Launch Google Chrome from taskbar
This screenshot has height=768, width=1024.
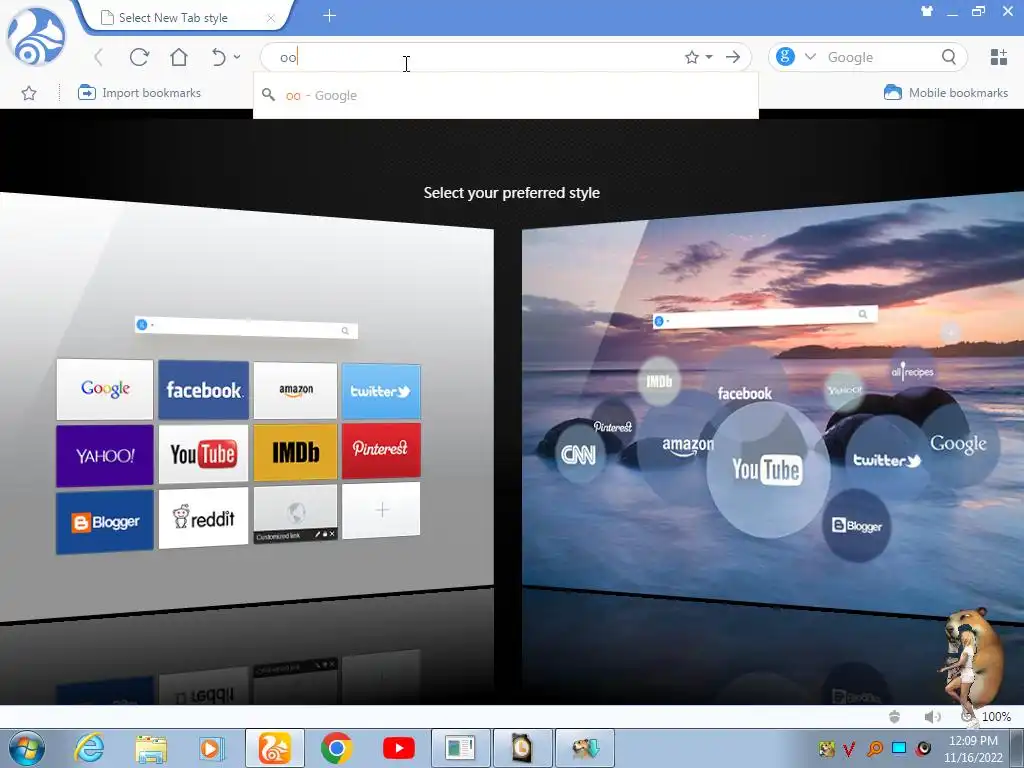(336, 748)
